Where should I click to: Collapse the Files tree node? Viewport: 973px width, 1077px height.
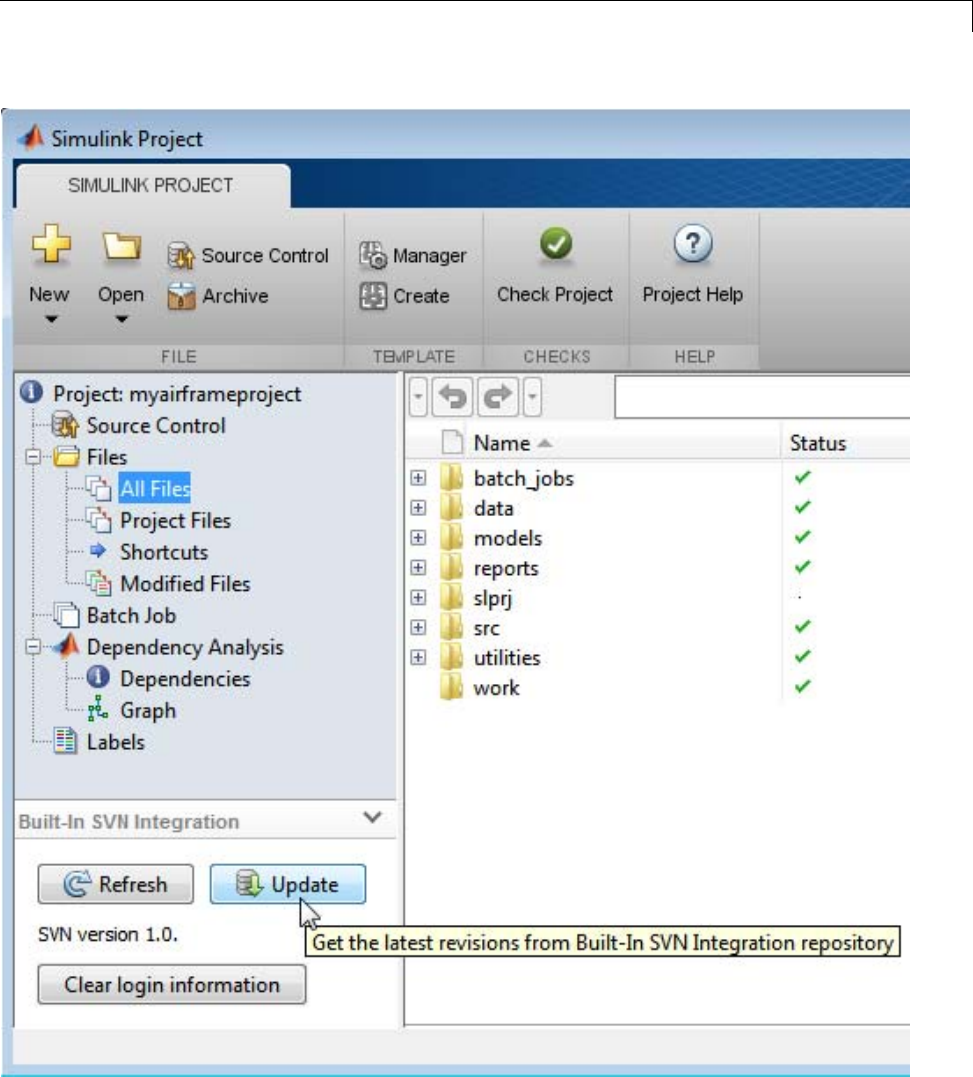coord(32,456)
